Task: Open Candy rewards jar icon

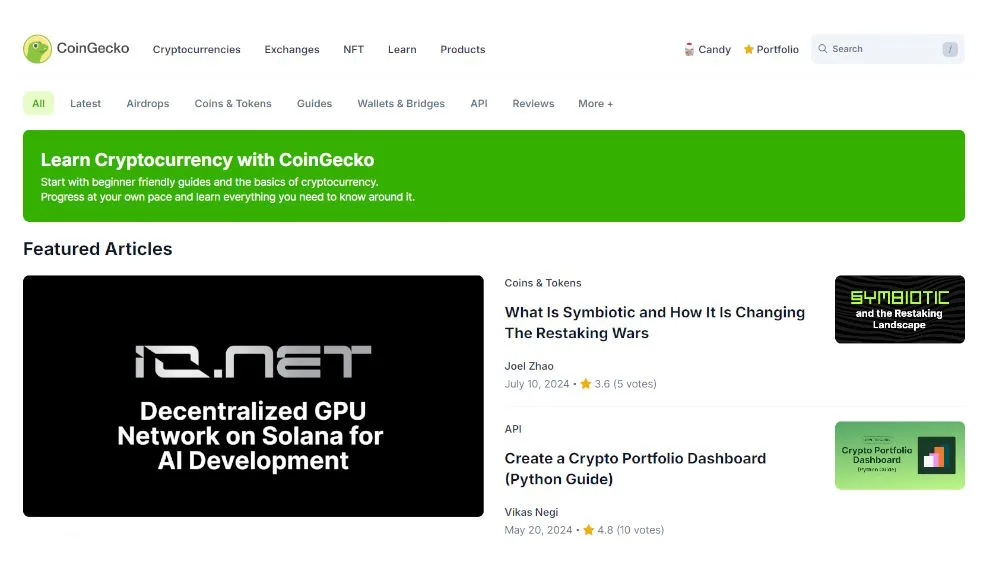Action: [689, 49]
